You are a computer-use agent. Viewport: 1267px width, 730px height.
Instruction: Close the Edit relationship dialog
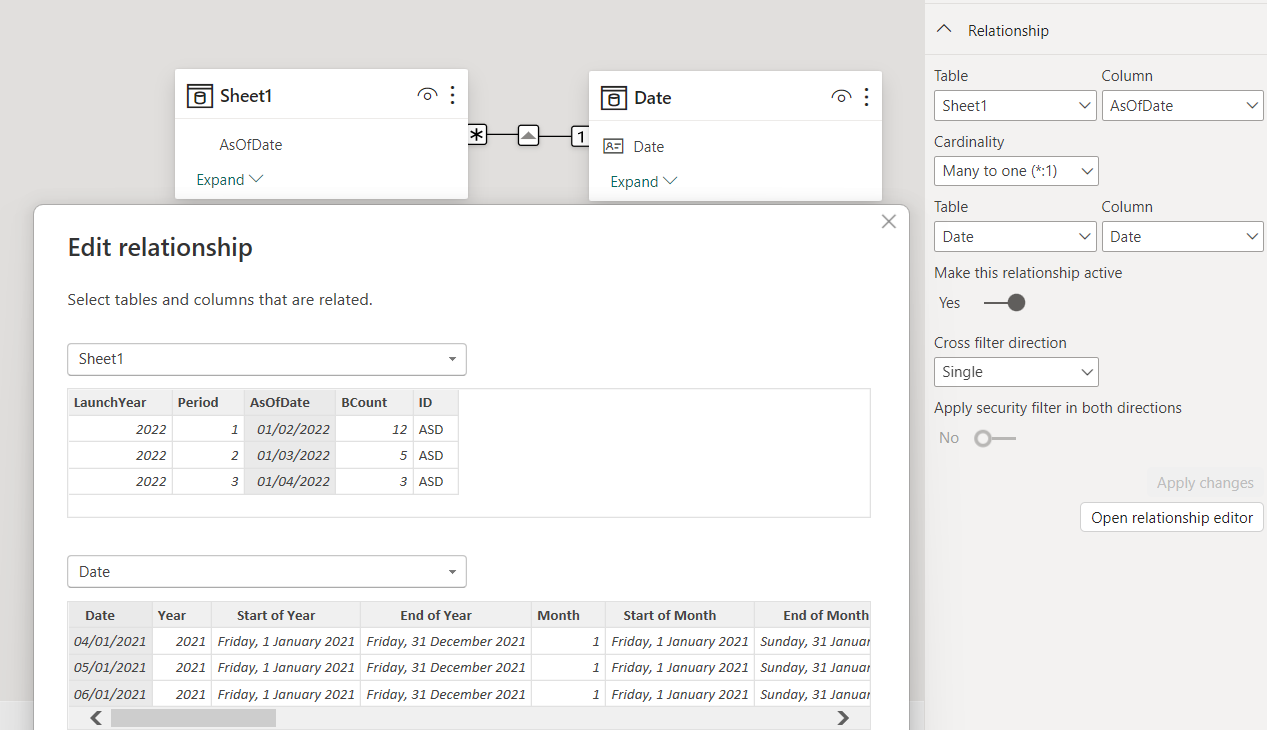coord(888,222)
